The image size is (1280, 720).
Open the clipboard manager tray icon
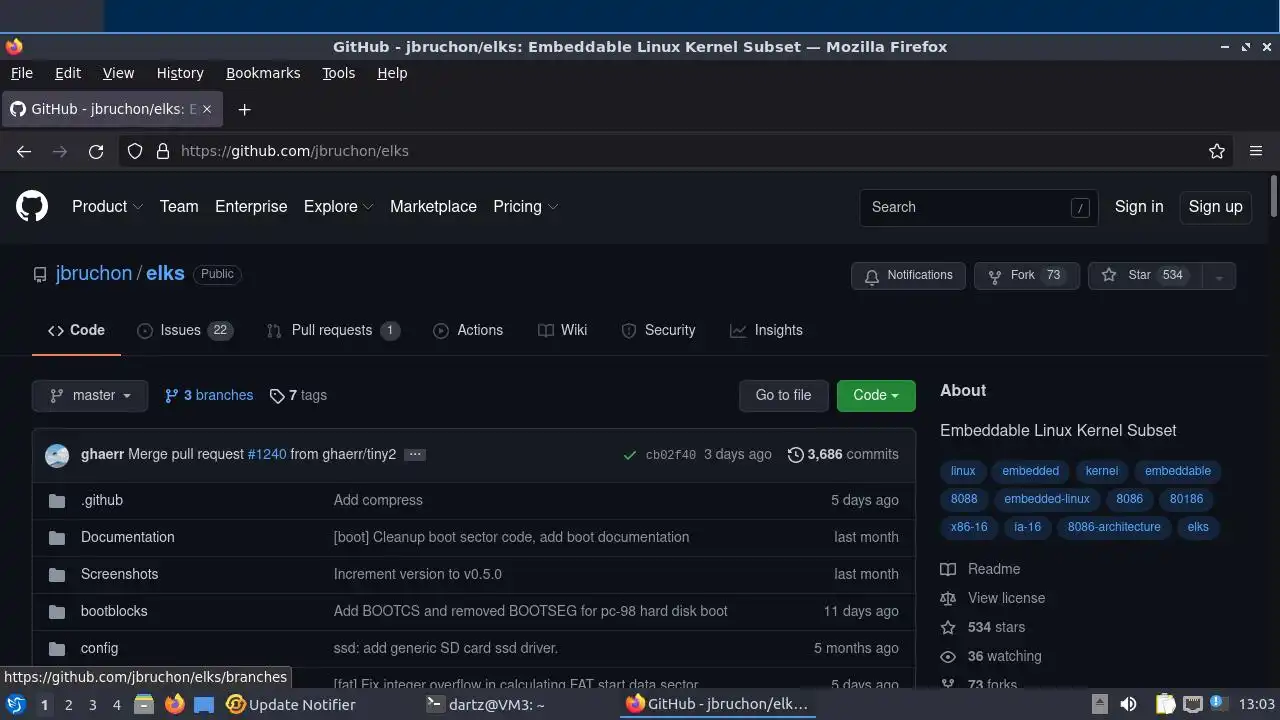click(x=1165, y=704)
